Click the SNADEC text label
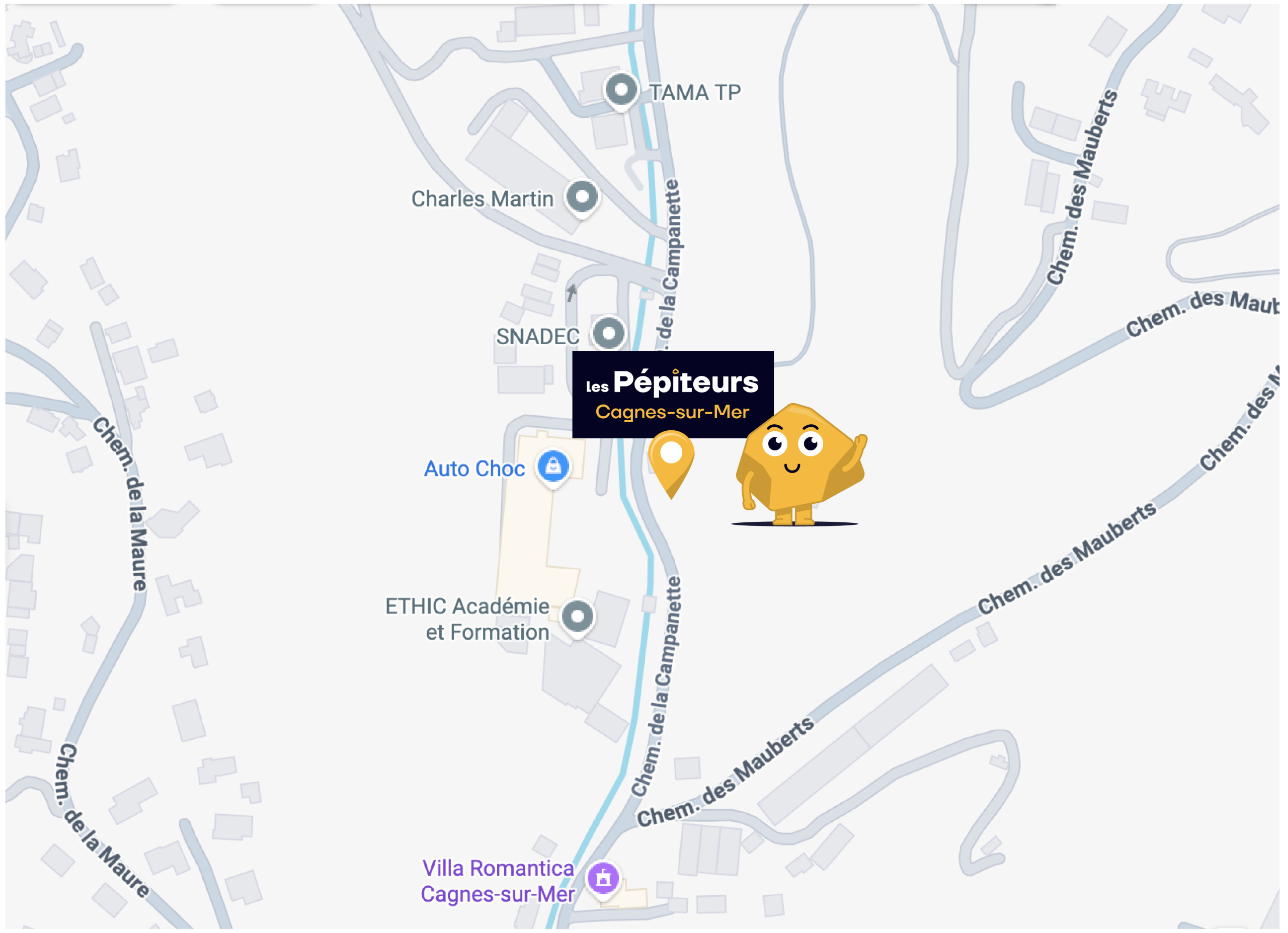1288x933 pixels. click(538, 337)
